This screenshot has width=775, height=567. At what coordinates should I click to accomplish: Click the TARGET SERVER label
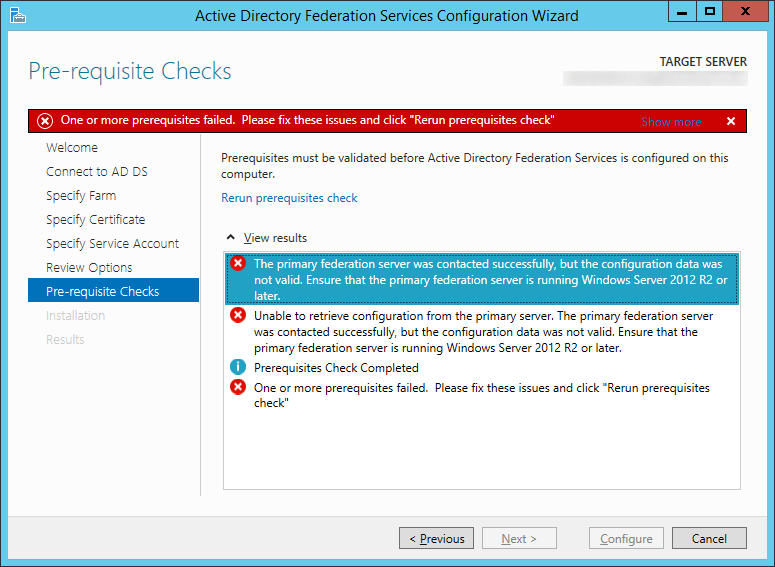point(703,62)
